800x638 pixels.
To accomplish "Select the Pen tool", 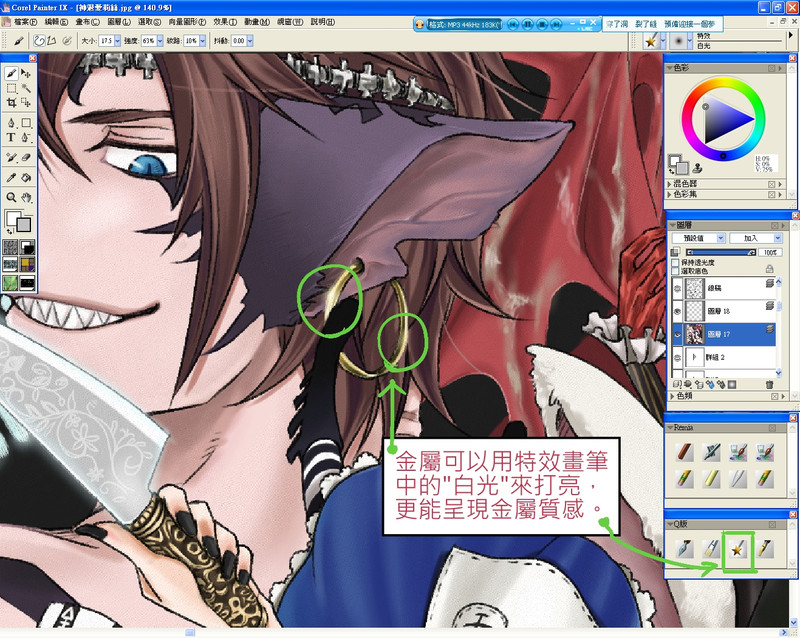I will 11,122.
